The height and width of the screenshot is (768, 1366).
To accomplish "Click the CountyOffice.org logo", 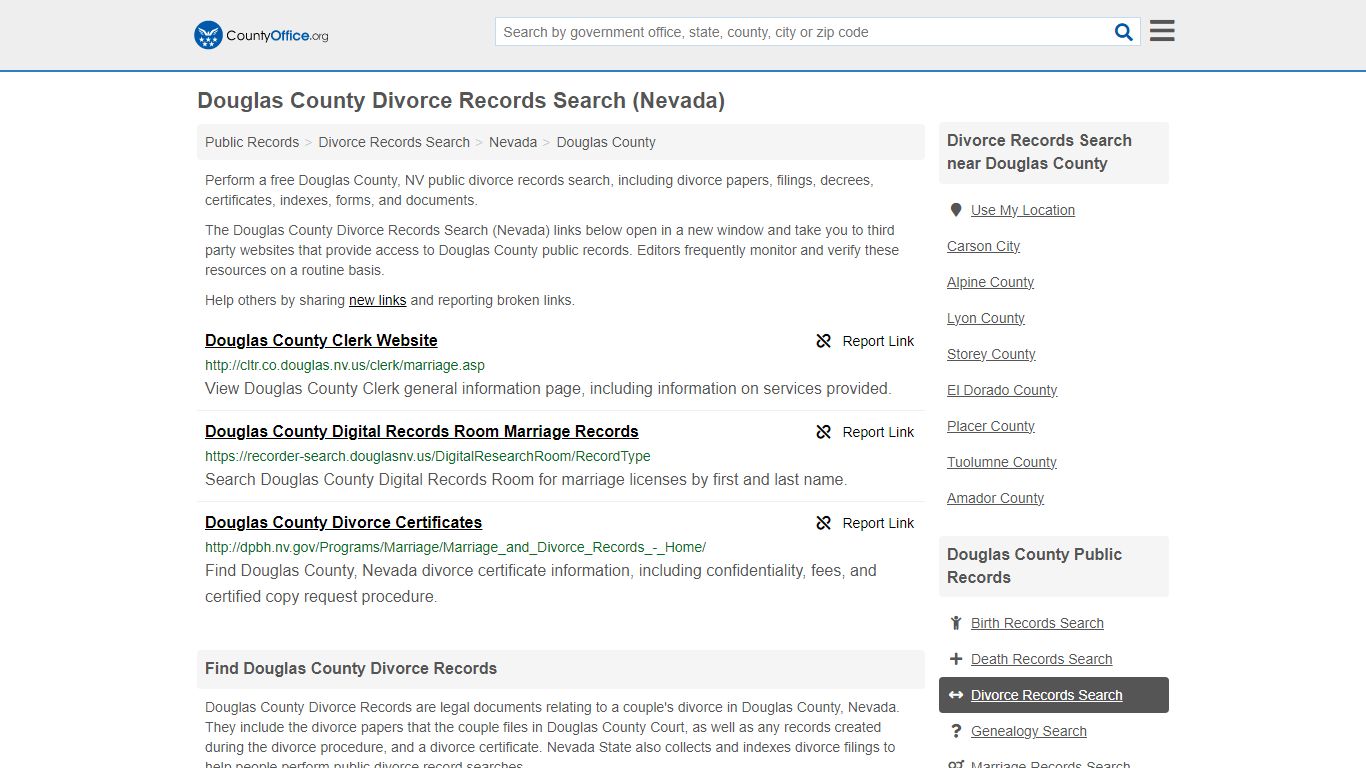I will pos(261,35).
